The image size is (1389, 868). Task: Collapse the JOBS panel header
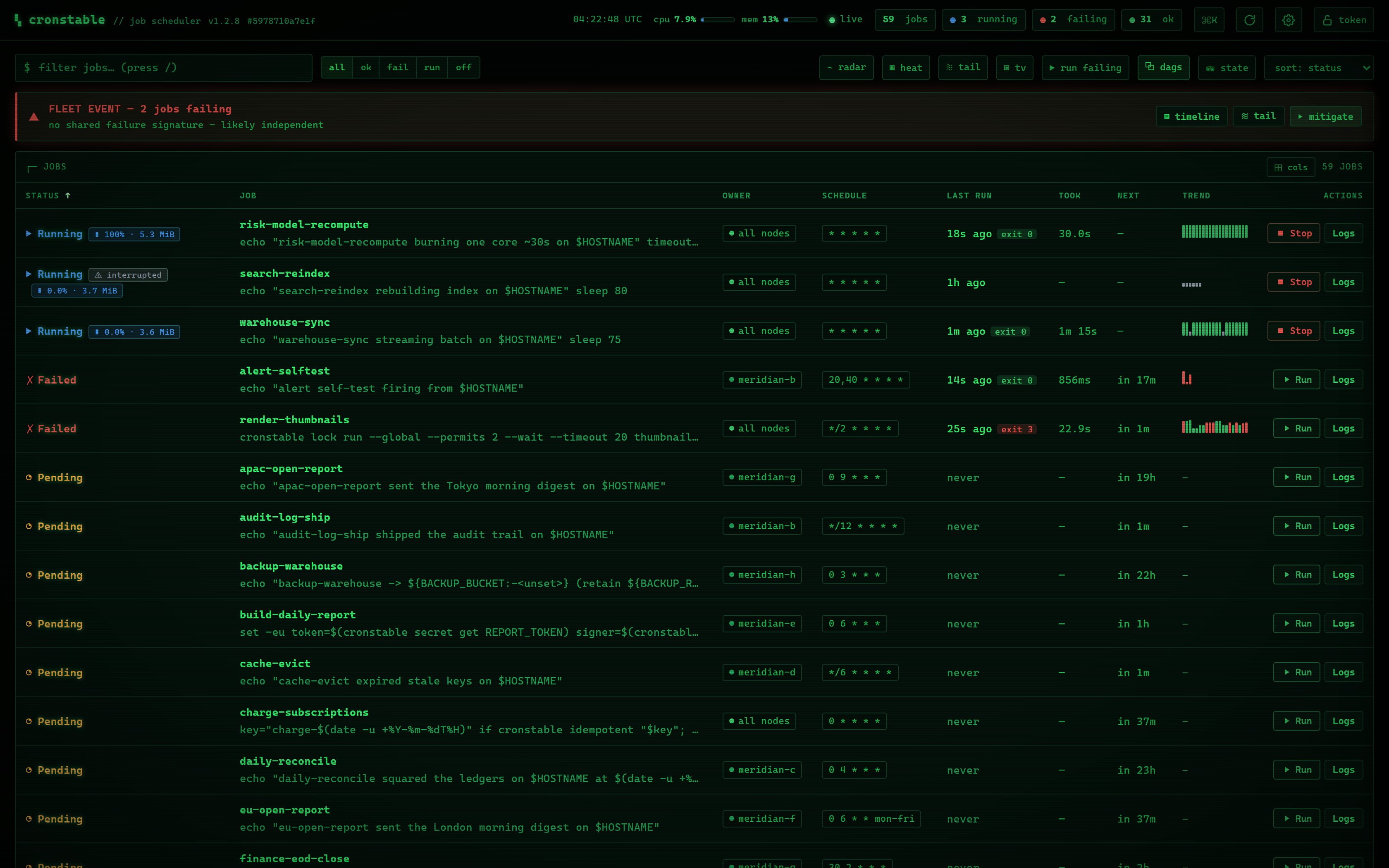click(46, 167)
